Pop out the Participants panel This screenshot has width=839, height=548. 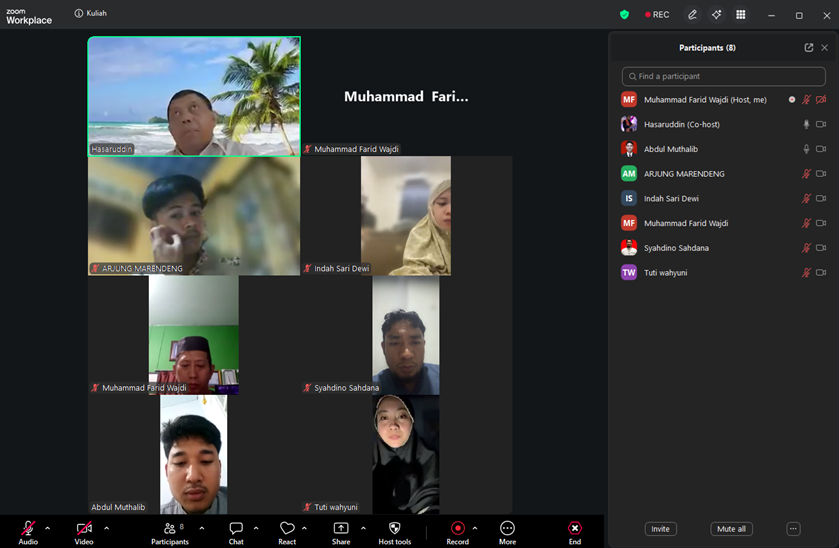pos(809,48)
